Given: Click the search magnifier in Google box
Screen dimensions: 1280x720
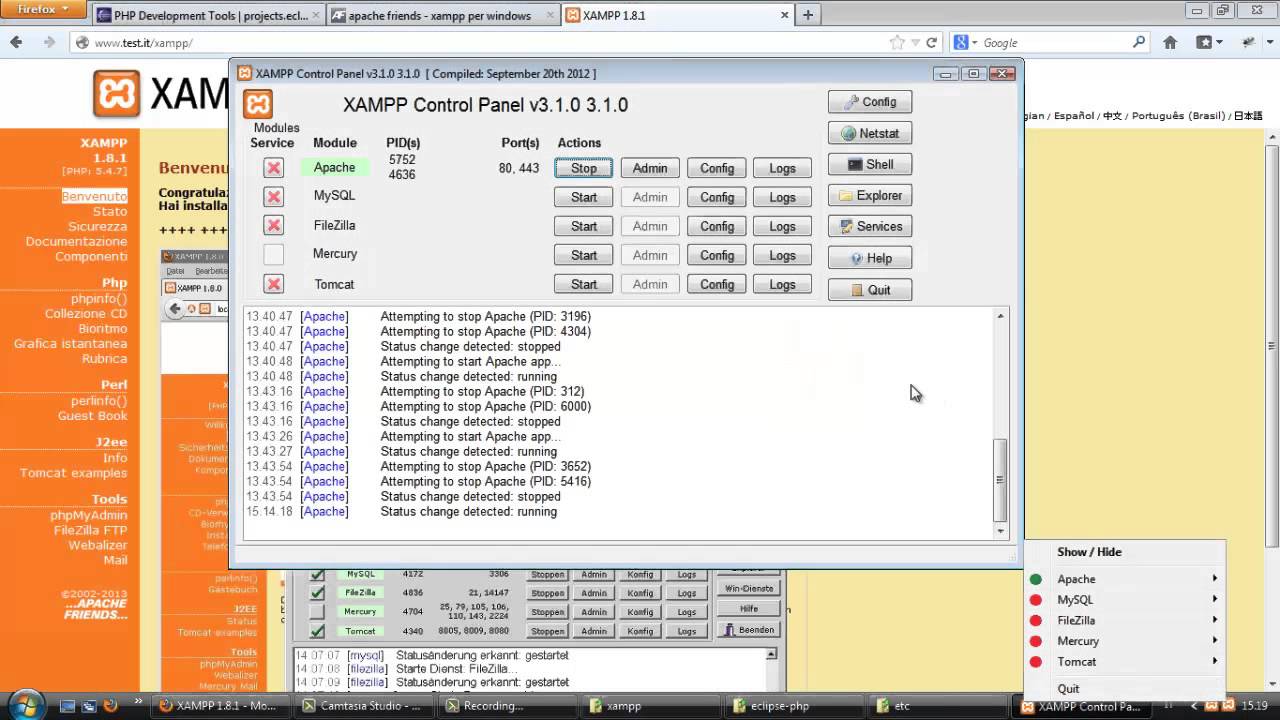Looking at the screenshot, I should 1139,43.
